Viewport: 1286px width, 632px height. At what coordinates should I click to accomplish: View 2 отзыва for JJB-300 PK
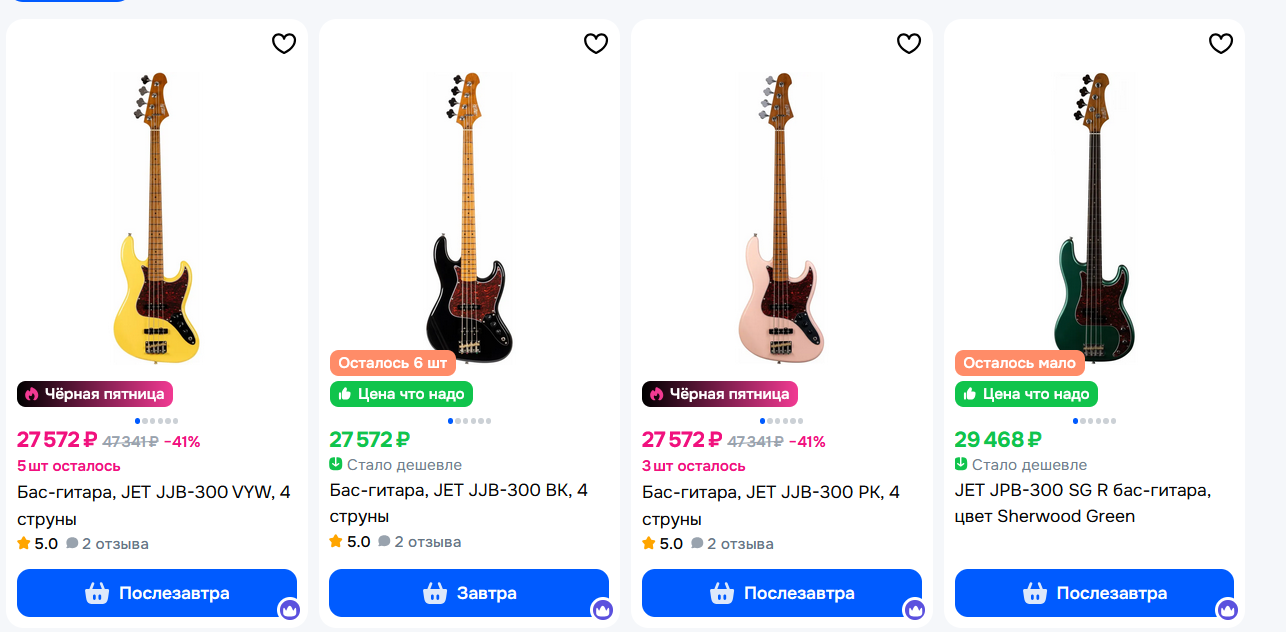(740, 544)
